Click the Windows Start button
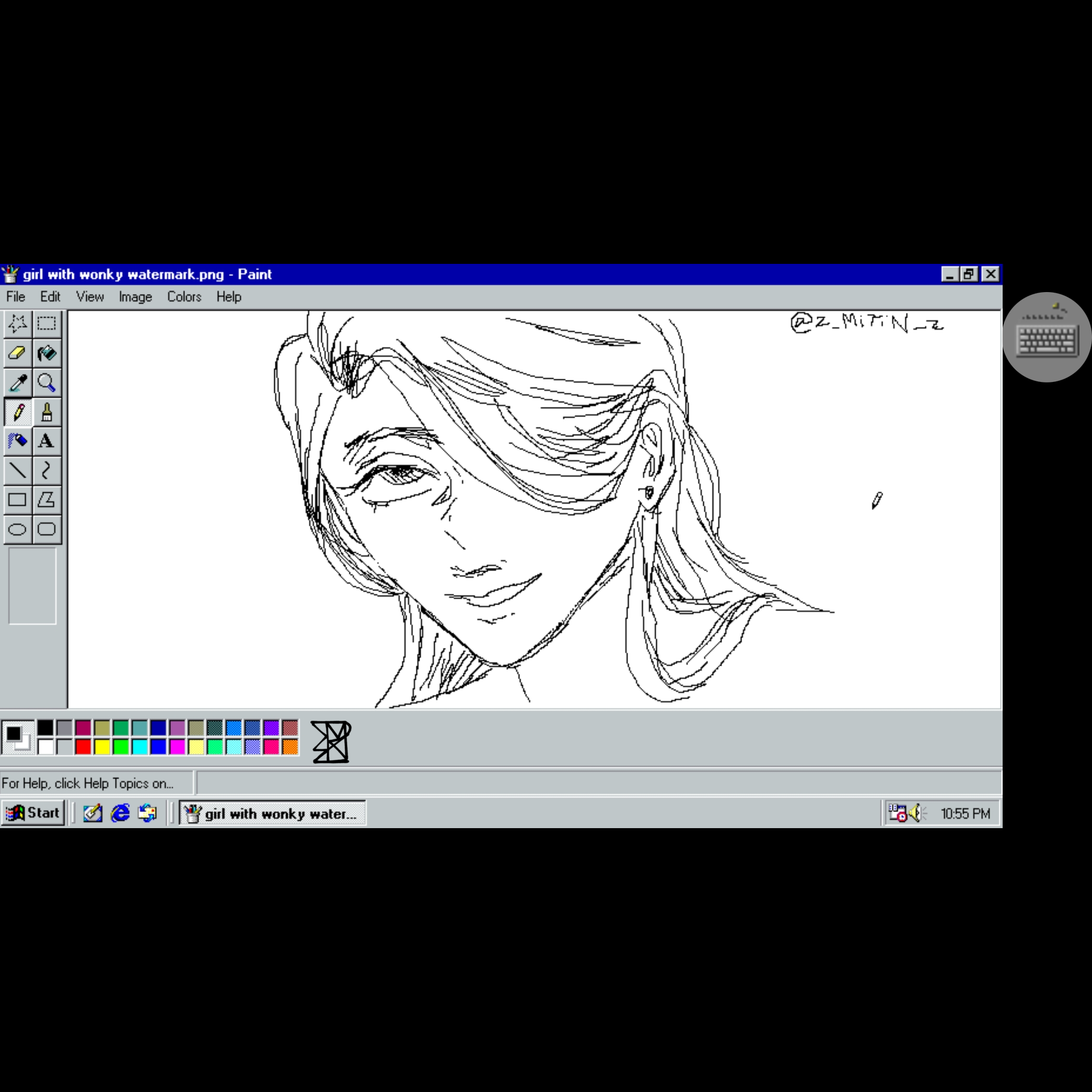This screenshot has width=1092, height=1092. pos(33,814)
